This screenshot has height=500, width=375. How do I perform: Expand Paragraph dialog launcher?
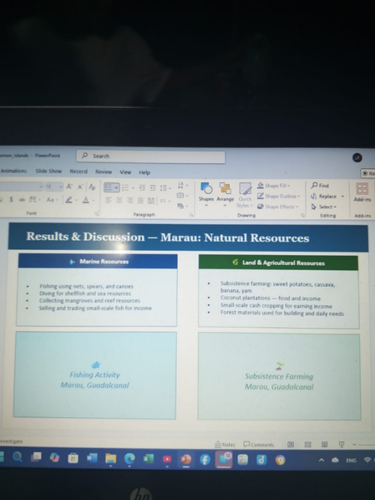tap(191, 215)
